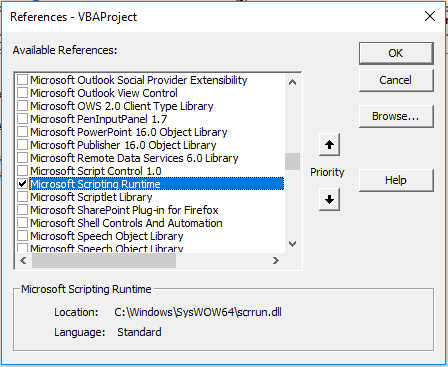Select Microsoft PenInputPanel 1.7 text
Viewport: 448px width, 367px height.
[x=99, y=119]
